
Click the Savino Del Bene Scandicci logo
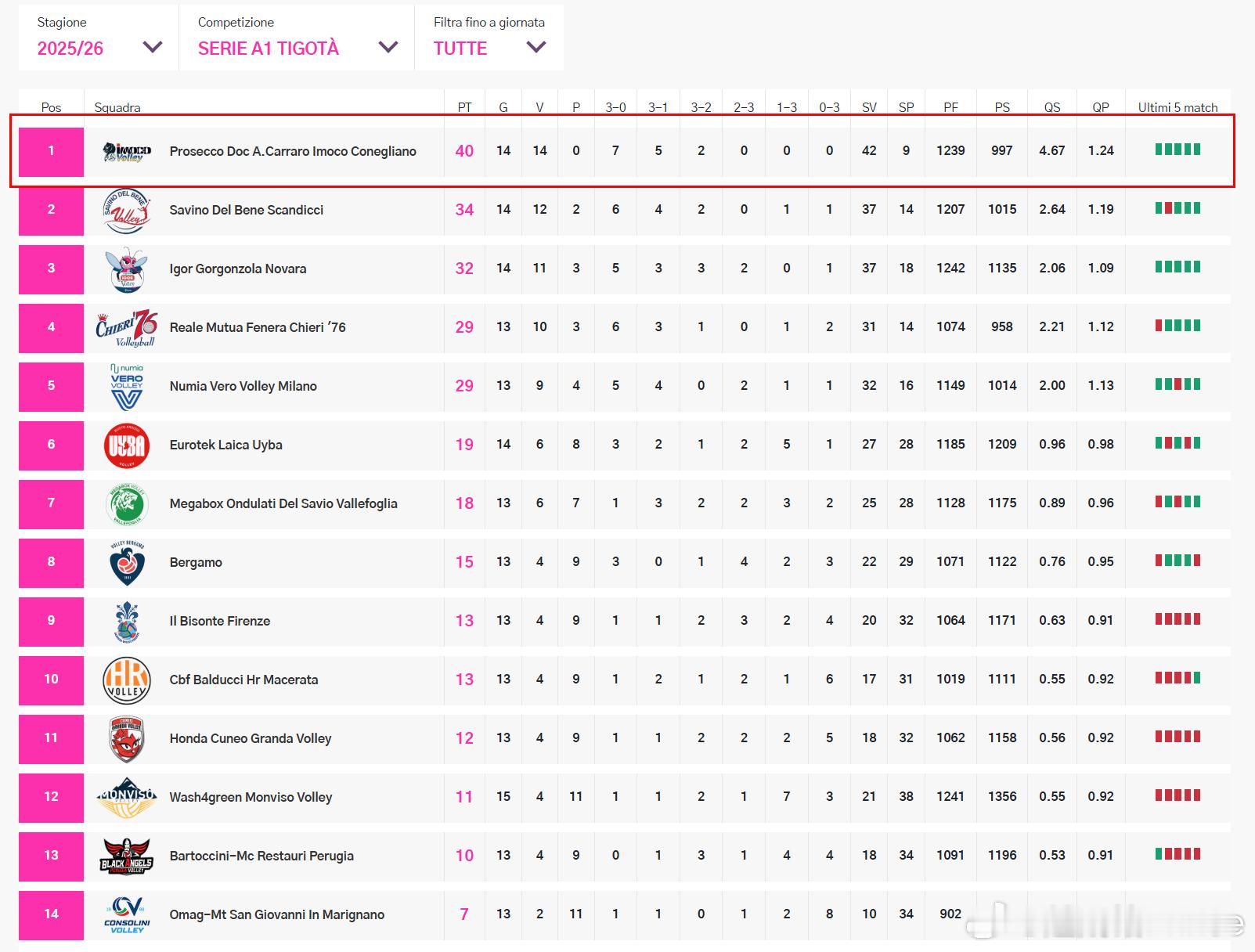(x=127, y=210)
